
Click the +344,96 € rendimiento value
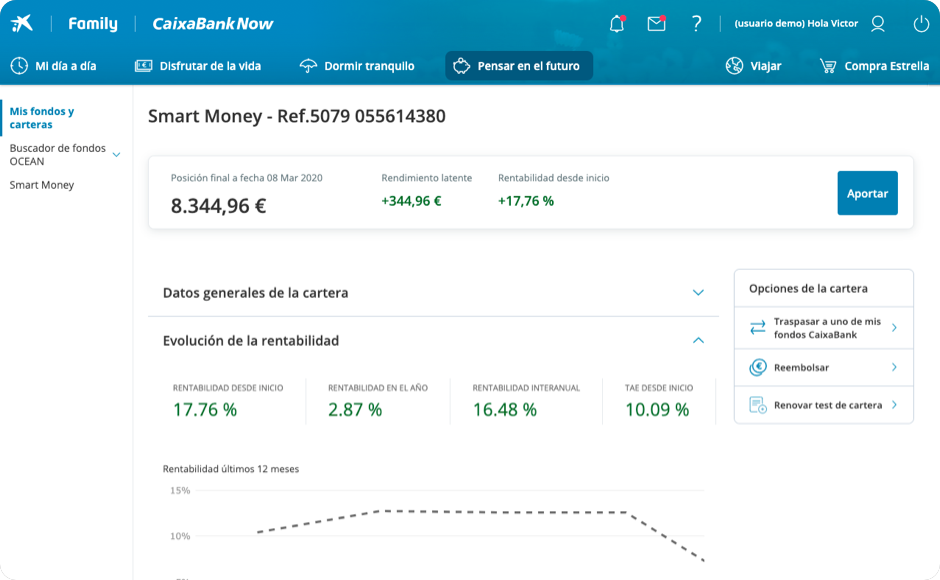(x=411, y=201)
